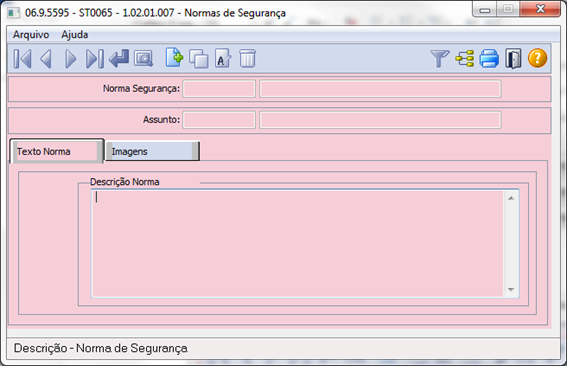The image size is (567, 366).
Task: Add a new record with plus icon
Action: pyautogui.click(x=174, y=58)
